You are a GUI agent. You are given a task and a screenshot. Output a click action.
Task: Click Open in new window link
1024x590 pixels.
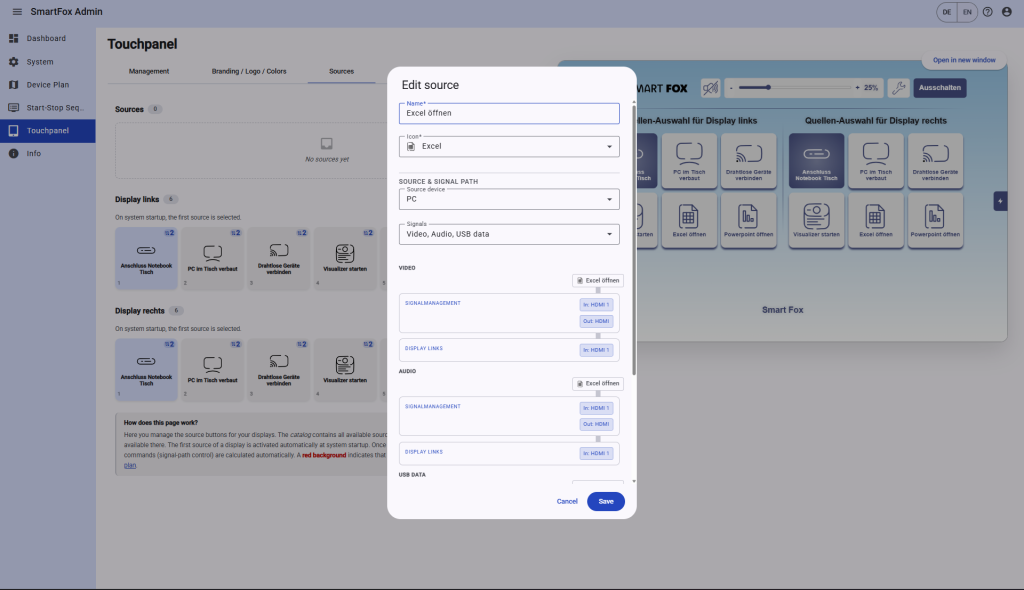coord(964,60)
